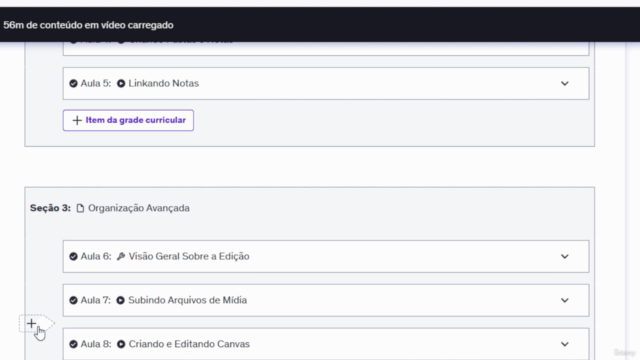Click the plus icon in Item da grade curricular
Screen dimensions: 640x360
pos(77,120)
